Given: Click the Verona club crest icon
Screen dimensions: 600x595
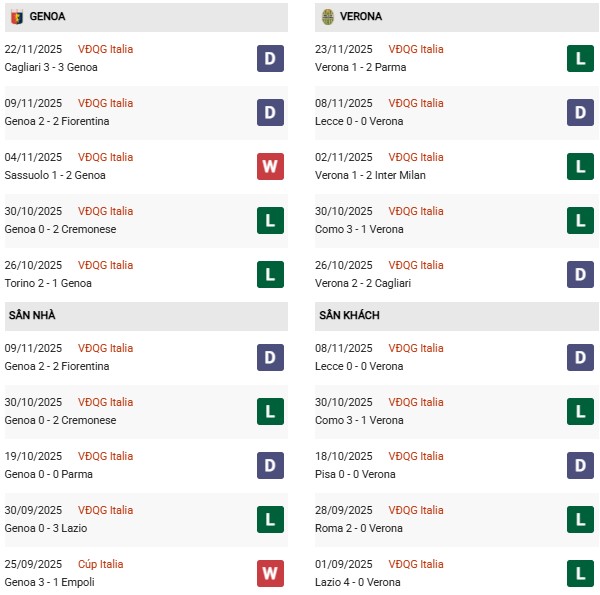Looking at the screenshot, I should pos(328,17).
